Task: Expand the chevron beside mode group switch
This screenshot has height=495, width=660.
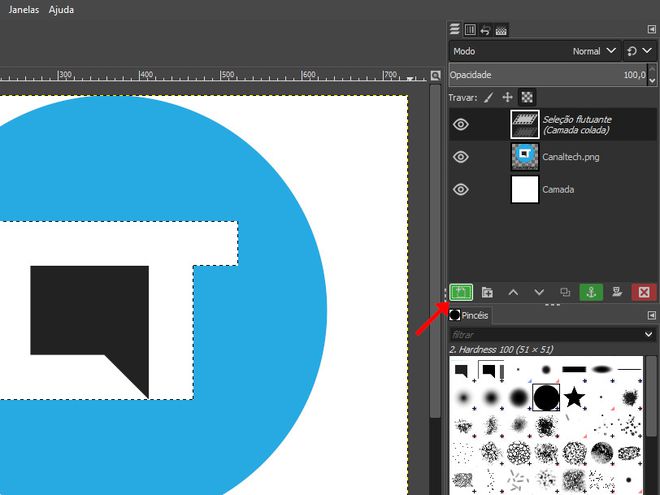Action: (x=647, y=51)
